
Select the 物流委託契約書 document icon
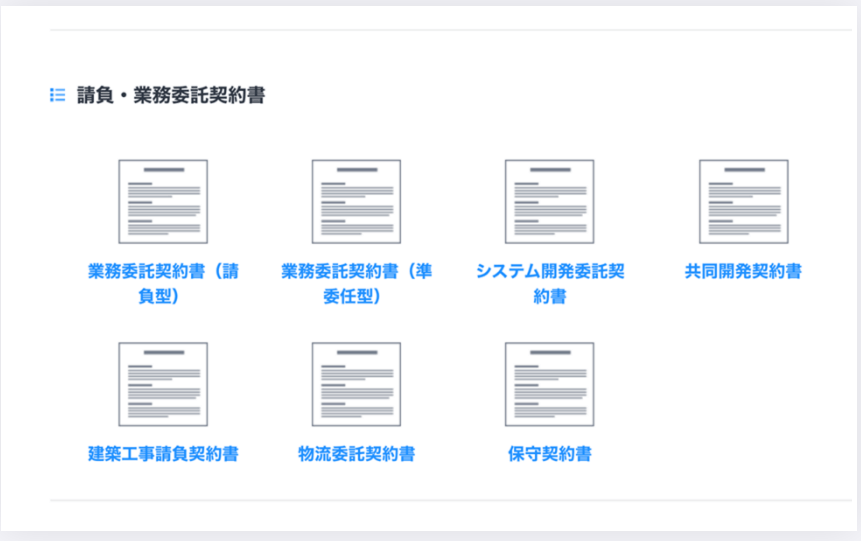coord(356,384)
